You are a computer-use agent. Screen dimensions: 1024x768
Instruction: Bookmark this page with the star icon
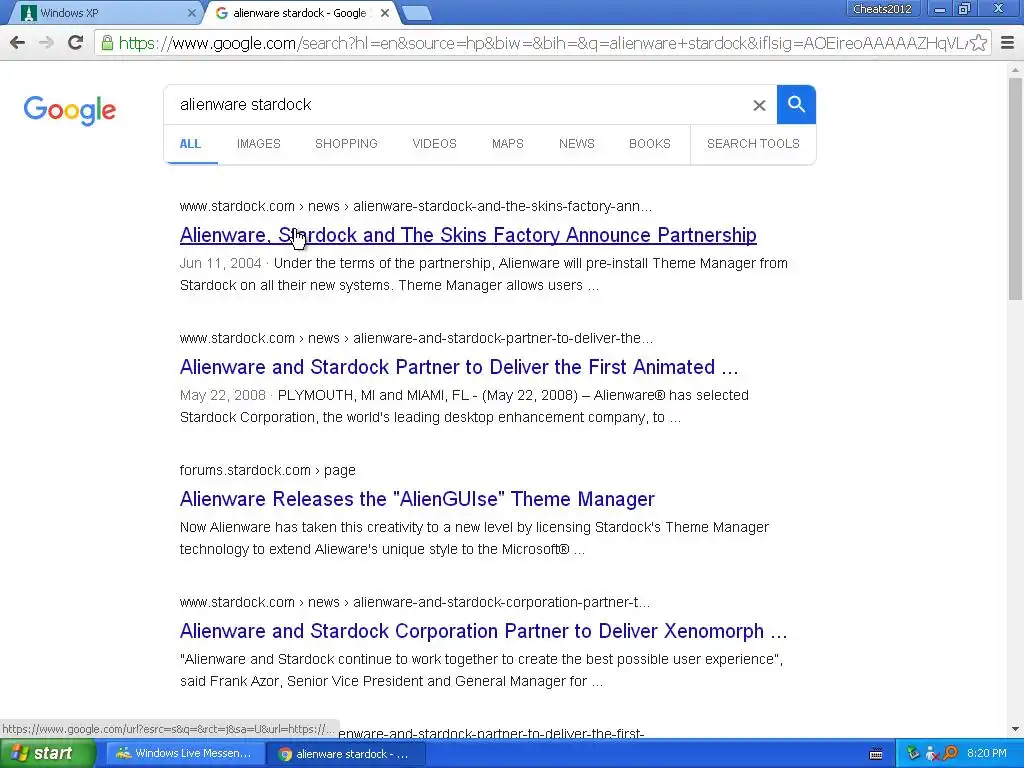pos(978,43)
